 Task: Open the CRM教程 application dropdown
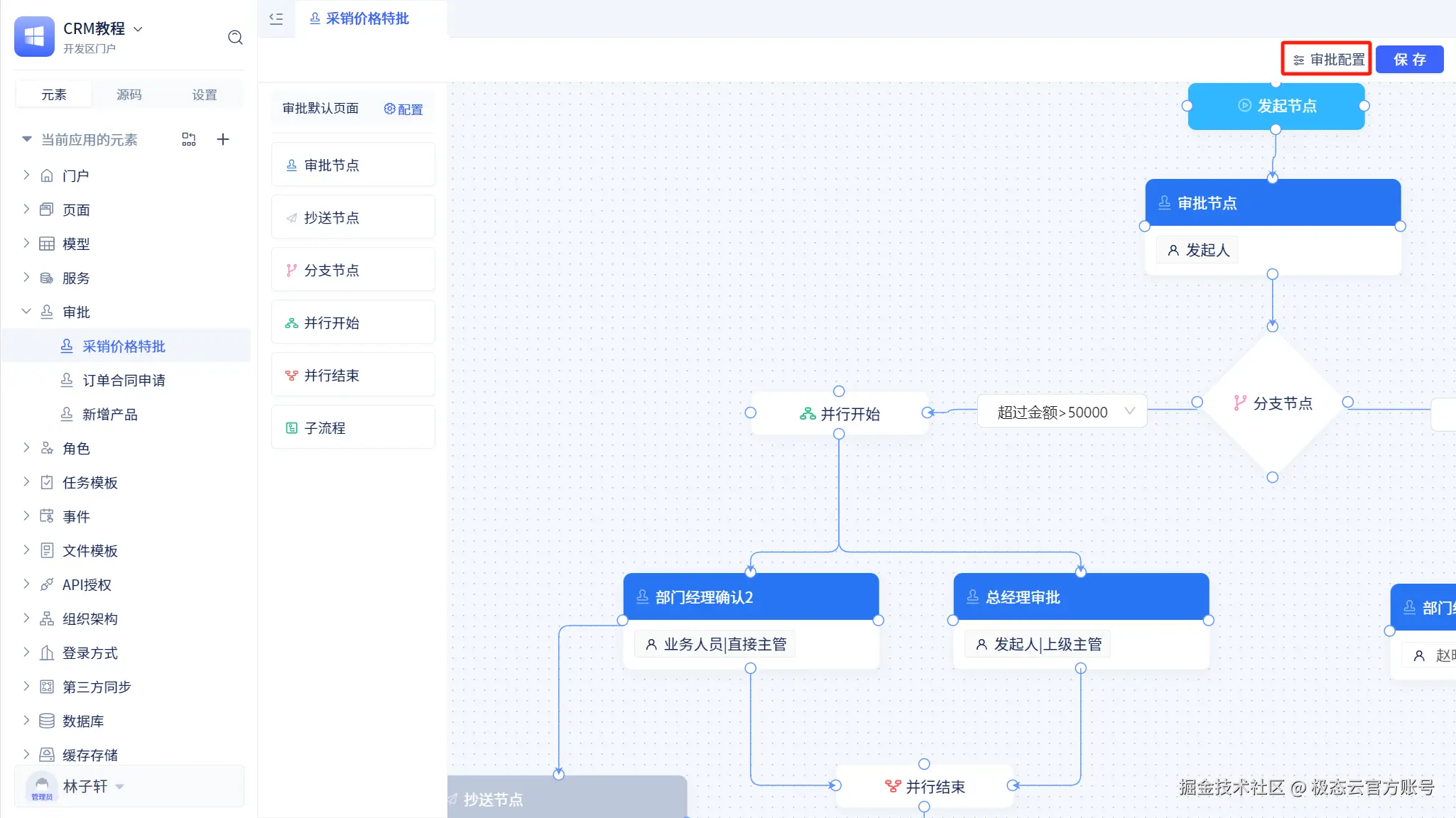click(x=138, y=29)
